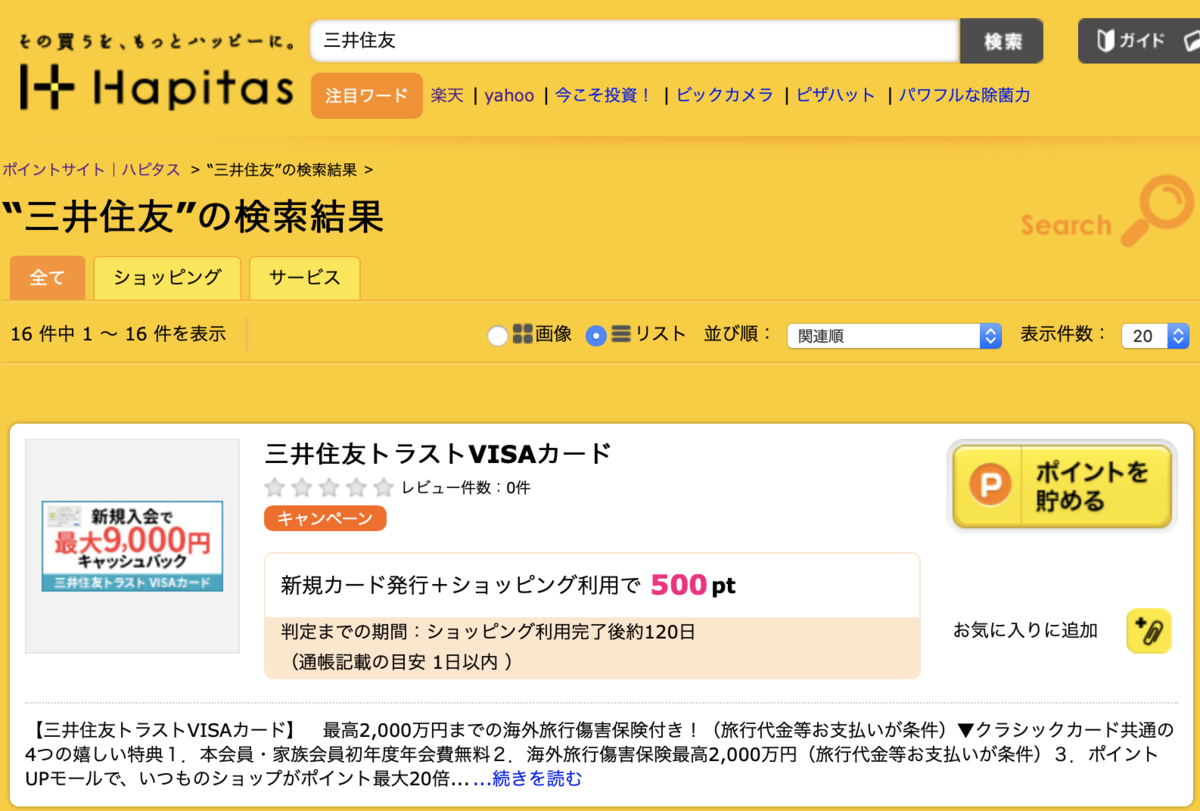Click the ピザハット link
1200x811 pixels.
tap(836, 96)
